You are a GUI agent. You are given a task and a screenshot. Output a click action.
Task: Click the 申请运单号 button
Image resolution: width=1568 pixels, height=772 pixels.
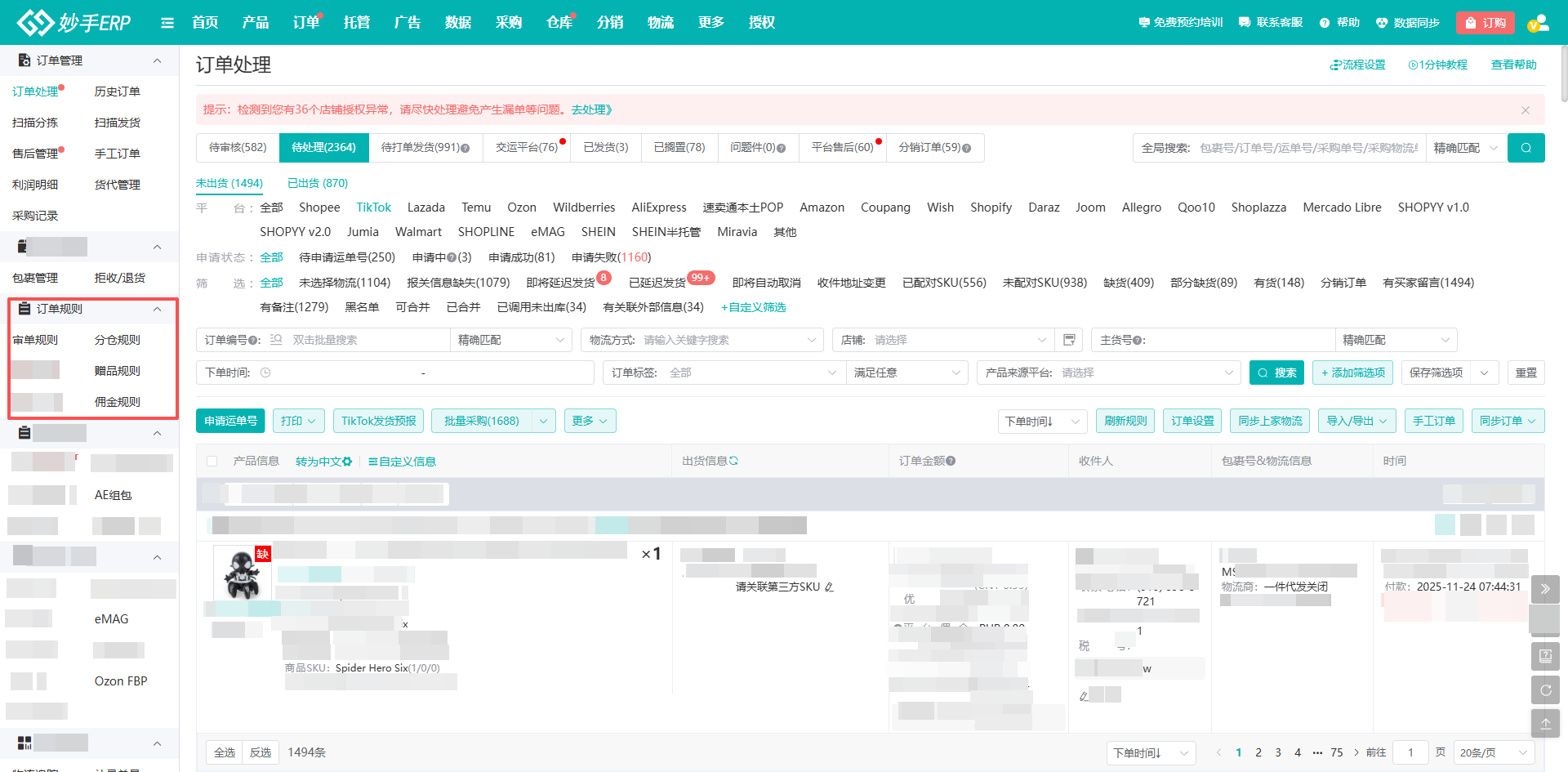click(230, 421)
